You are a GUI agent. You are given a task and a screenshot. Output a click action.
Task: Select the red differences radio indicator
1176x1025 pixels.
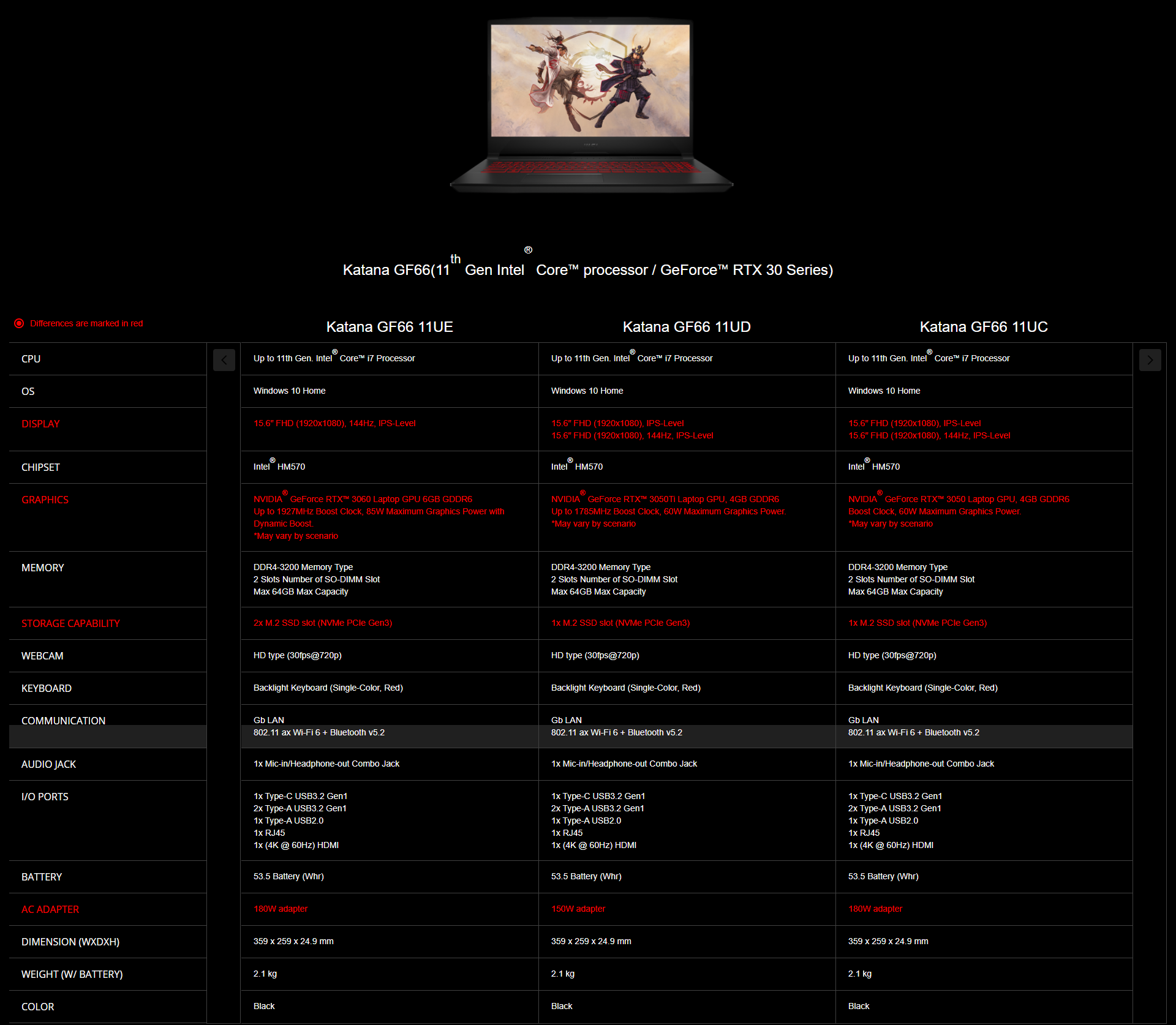pyautogui.click(x=19, y=323)
